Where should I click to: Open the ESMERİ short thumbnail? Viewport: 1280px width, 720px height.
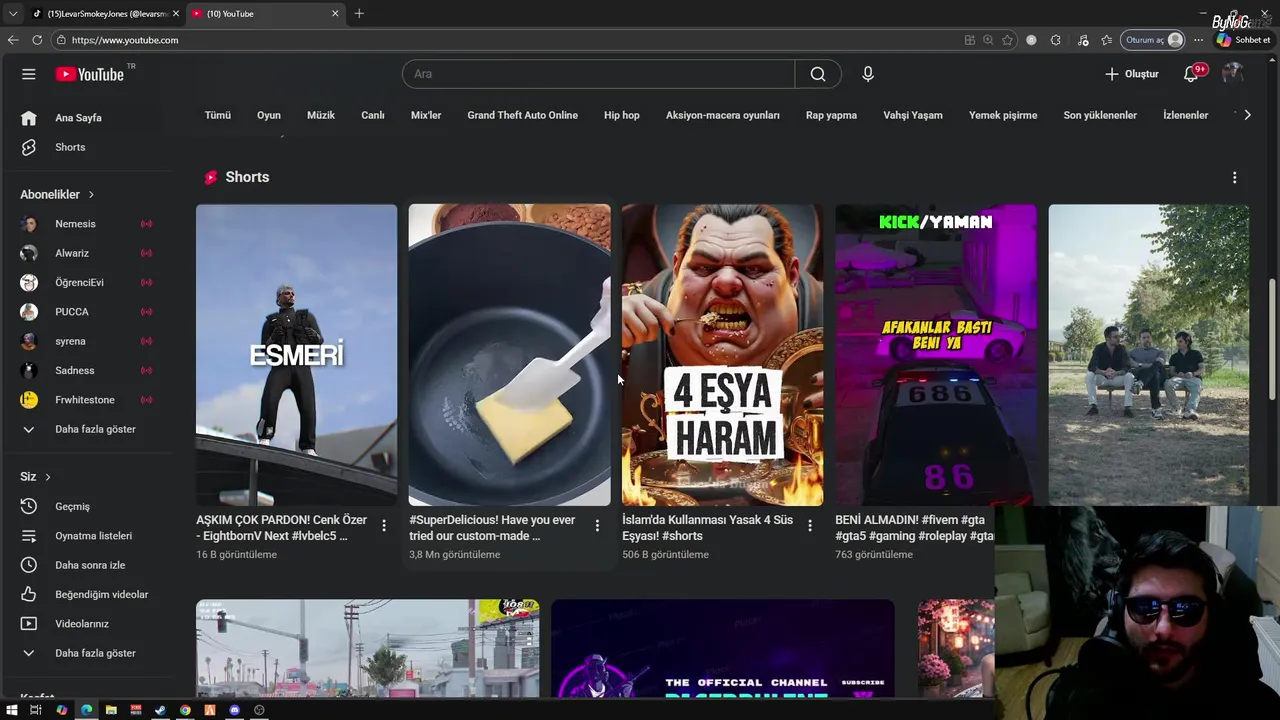pos(296,355)
